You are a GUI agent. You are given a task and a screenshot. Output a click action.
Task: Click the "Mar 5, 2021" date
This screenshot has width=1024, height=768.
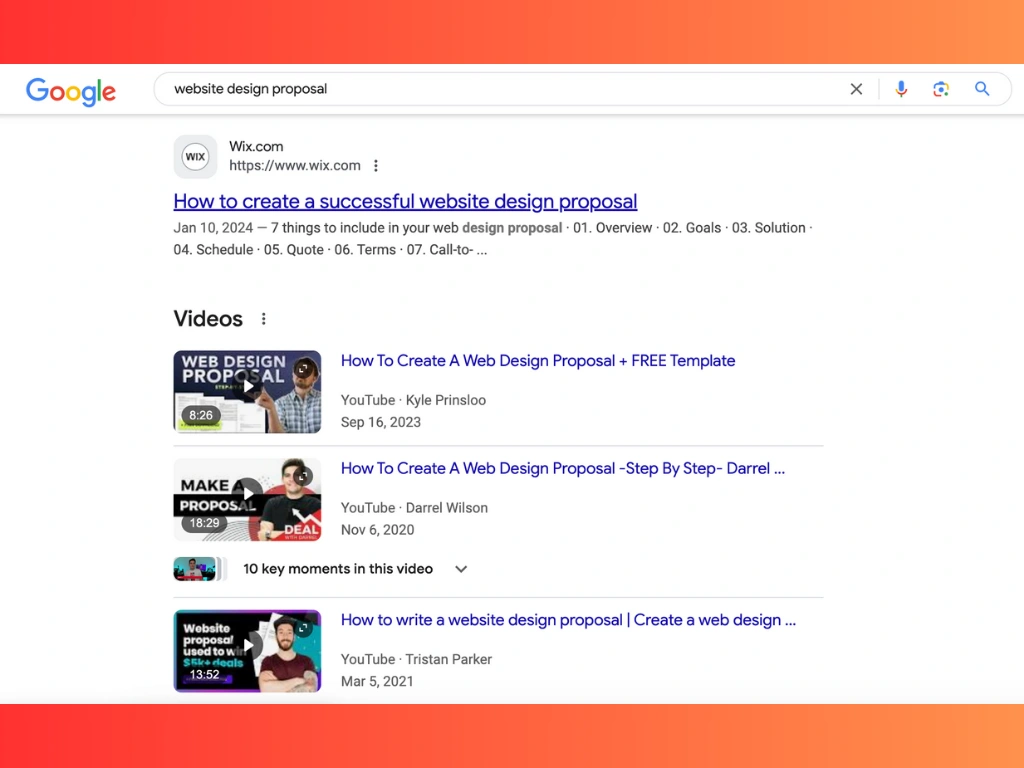pos(377,682)
